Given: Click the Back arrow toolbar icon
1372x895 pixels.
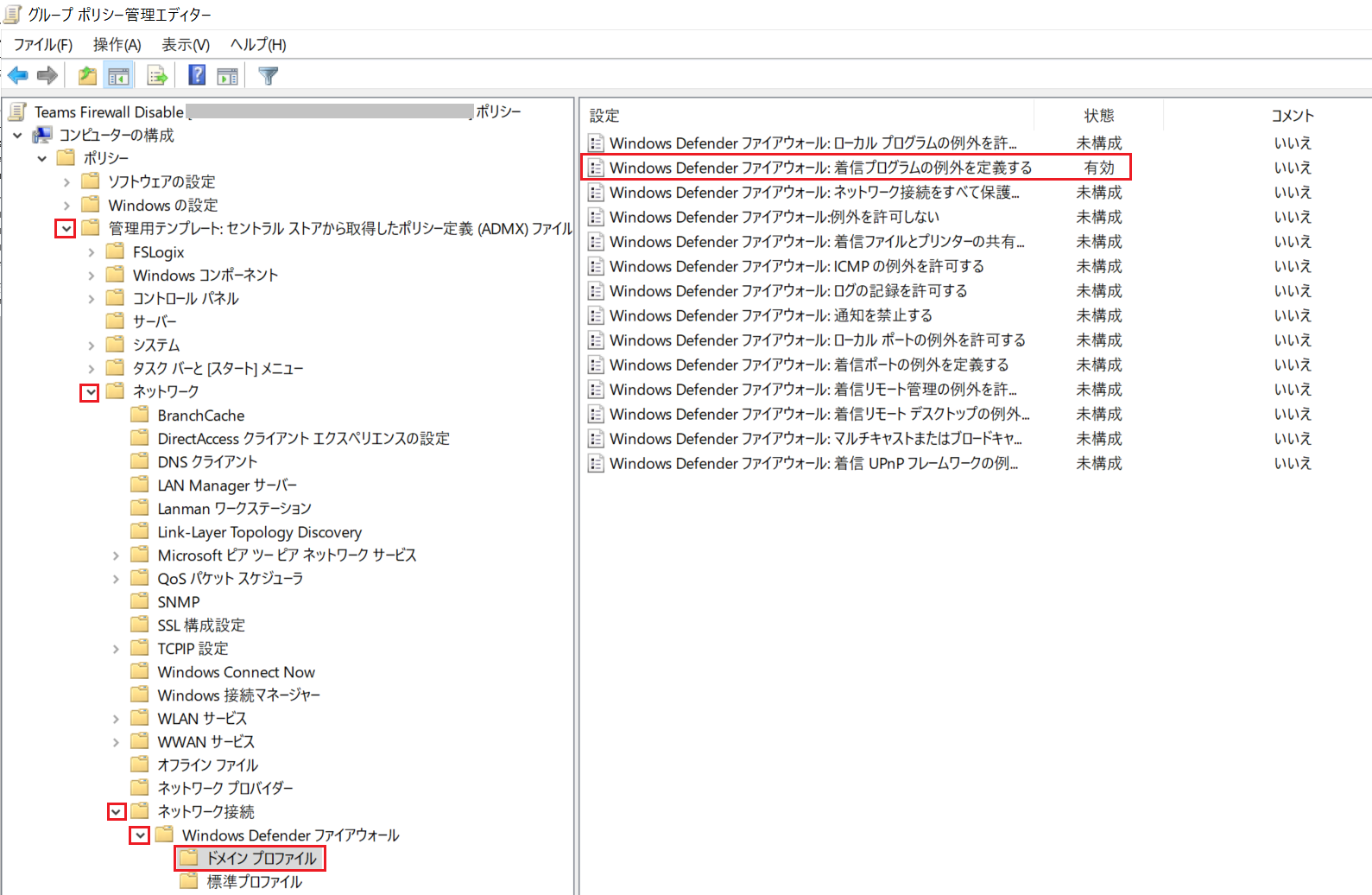Looking at the screenshot, I should click(18, 76).
